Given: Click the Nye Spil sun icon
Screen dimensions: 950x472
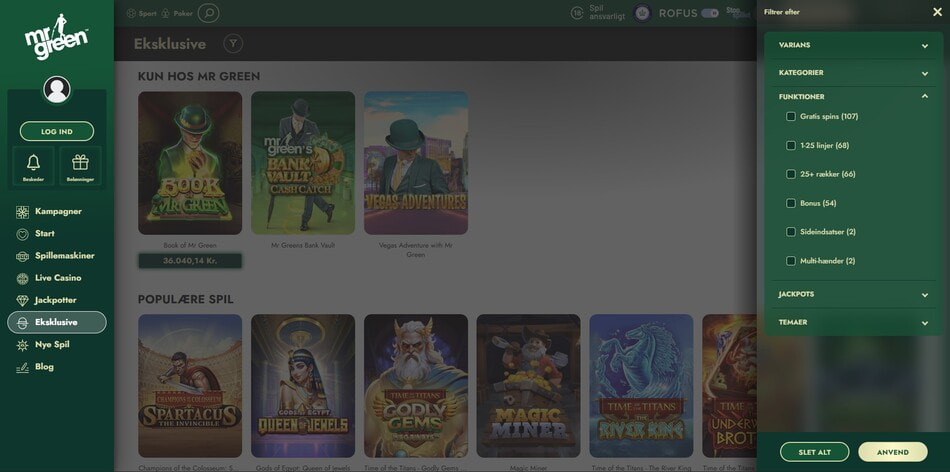Looking at the screenshot, I should point(22,345).
